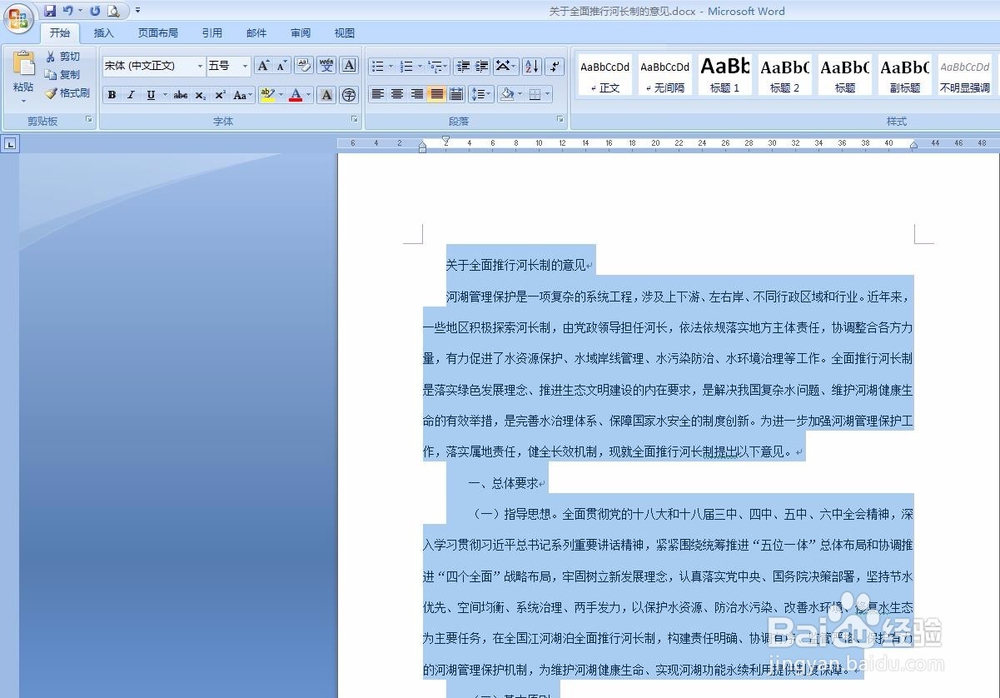Open the Office button menu
This screenshot has width=1000, height=698.
[18, 18]
